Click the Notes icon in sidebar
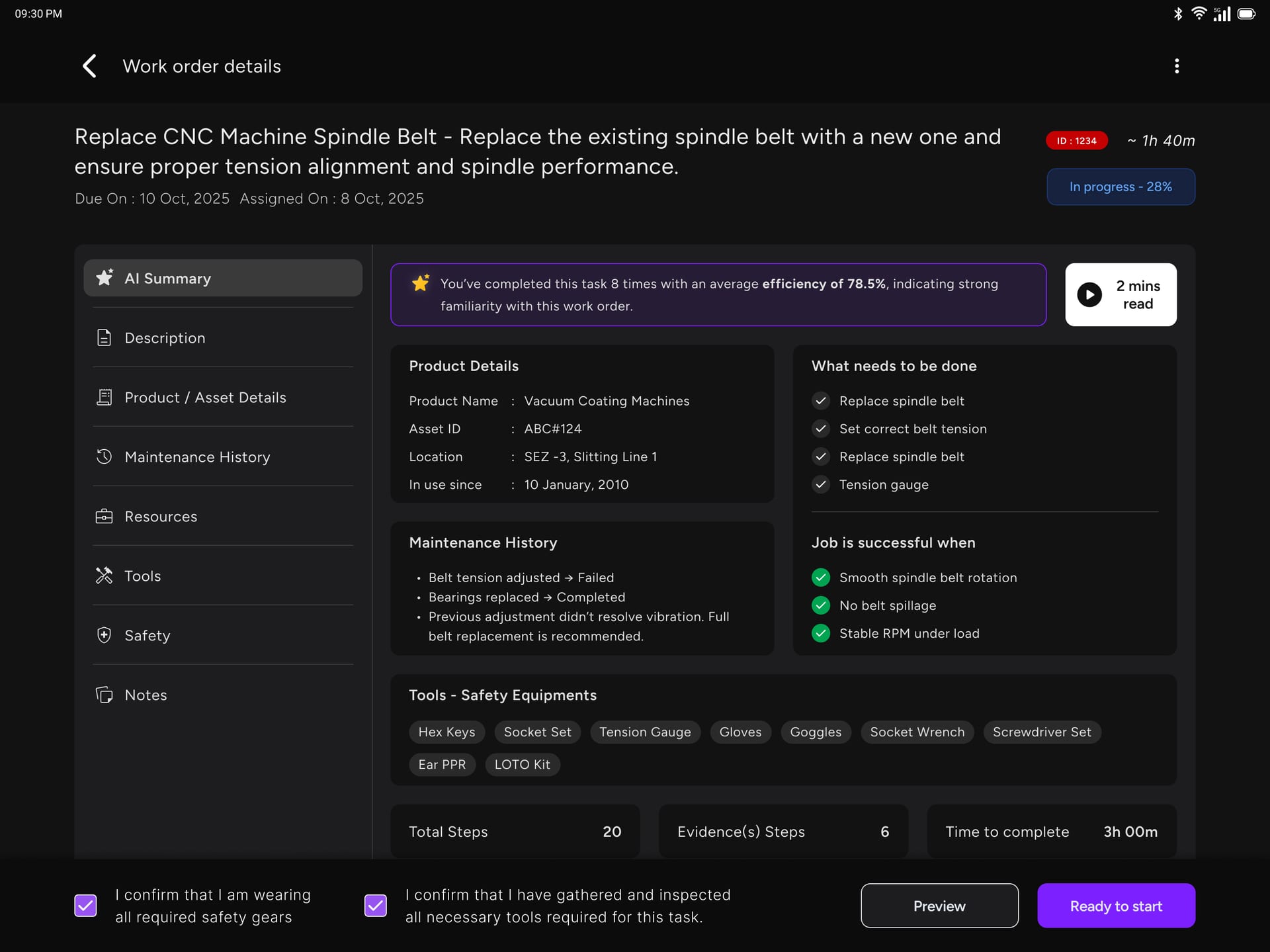 (x=104, y=695)
